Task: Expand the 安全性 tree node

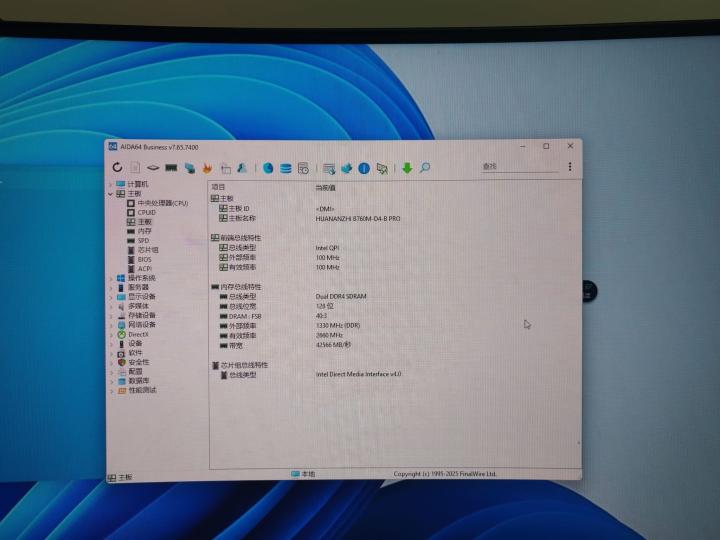Action: point(111,363)
